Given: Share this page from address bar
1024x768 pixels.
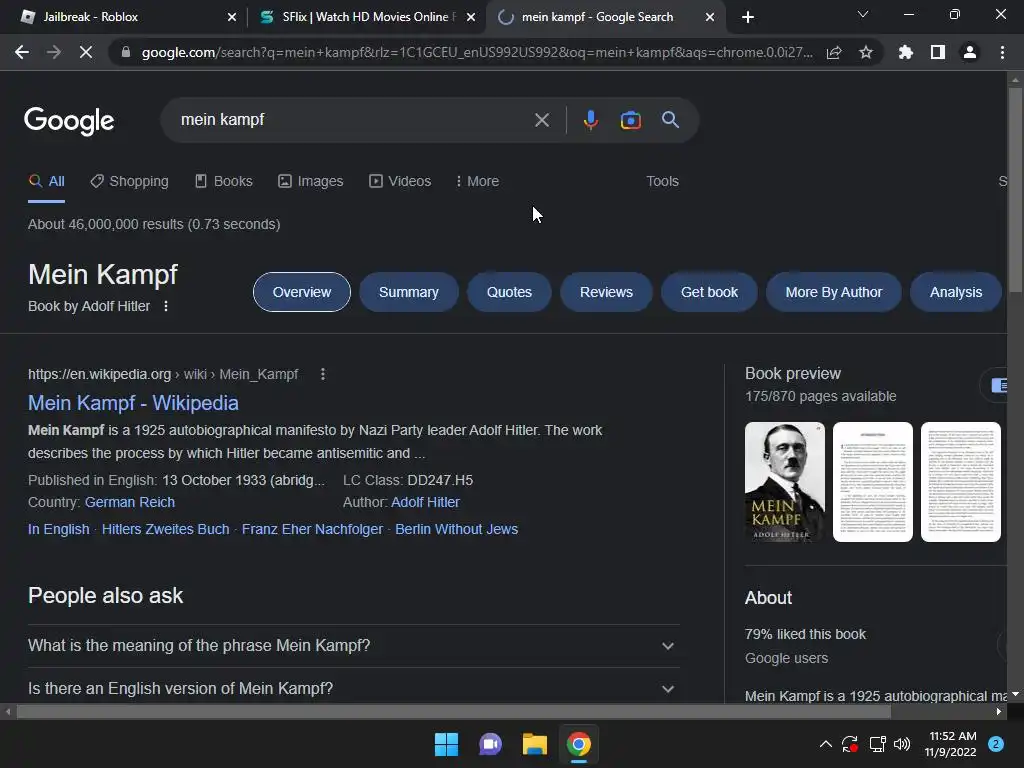Looking at the screenshot, I should pyautogui.click(x=834, y=52).
